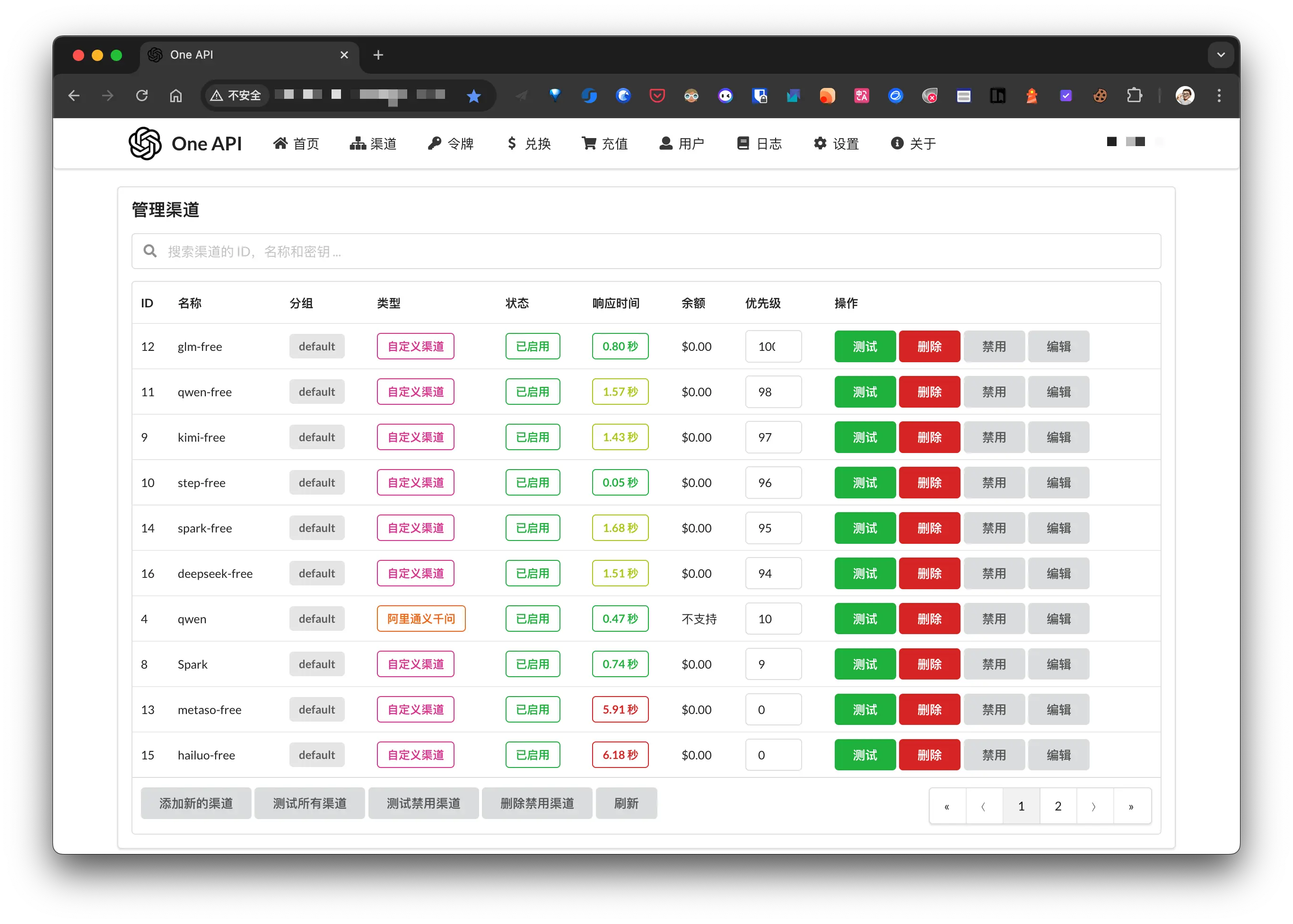Click 测试所有渠道 button
Viewport: 1293px width, 924px height.
310,803
